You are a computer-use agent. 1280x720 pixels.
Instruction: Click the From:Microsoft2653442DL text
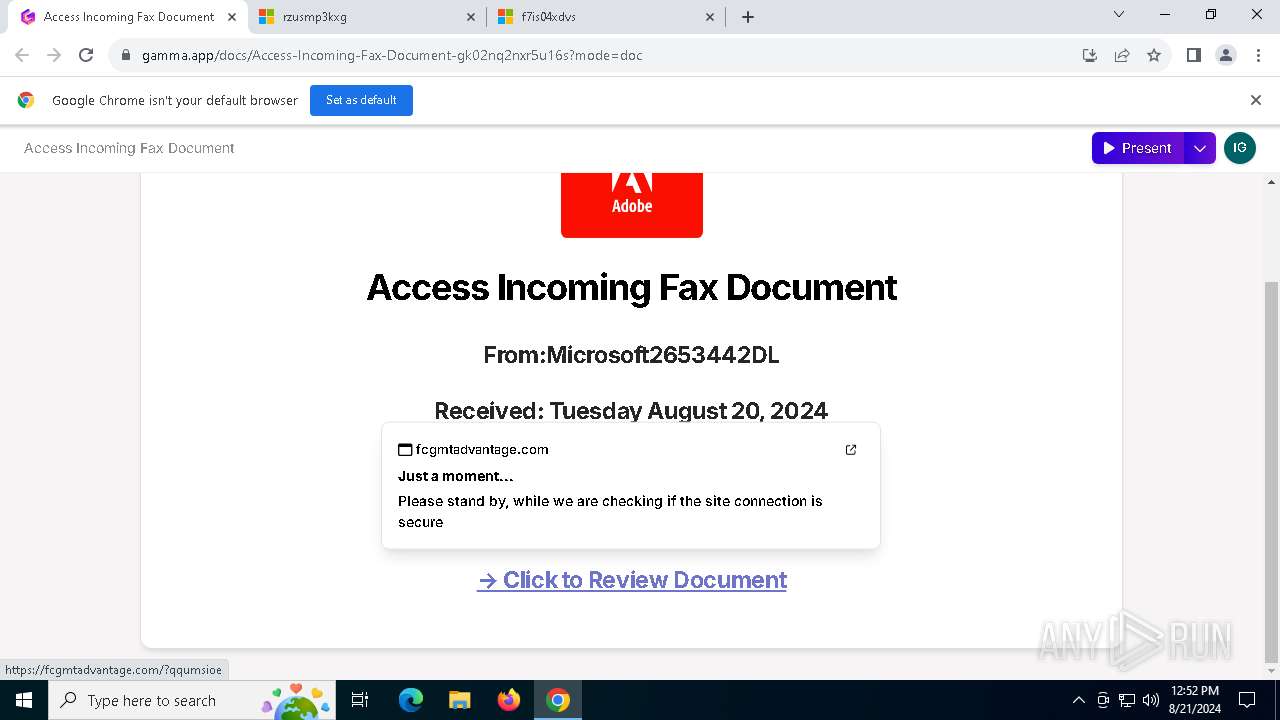click(631, 355)
